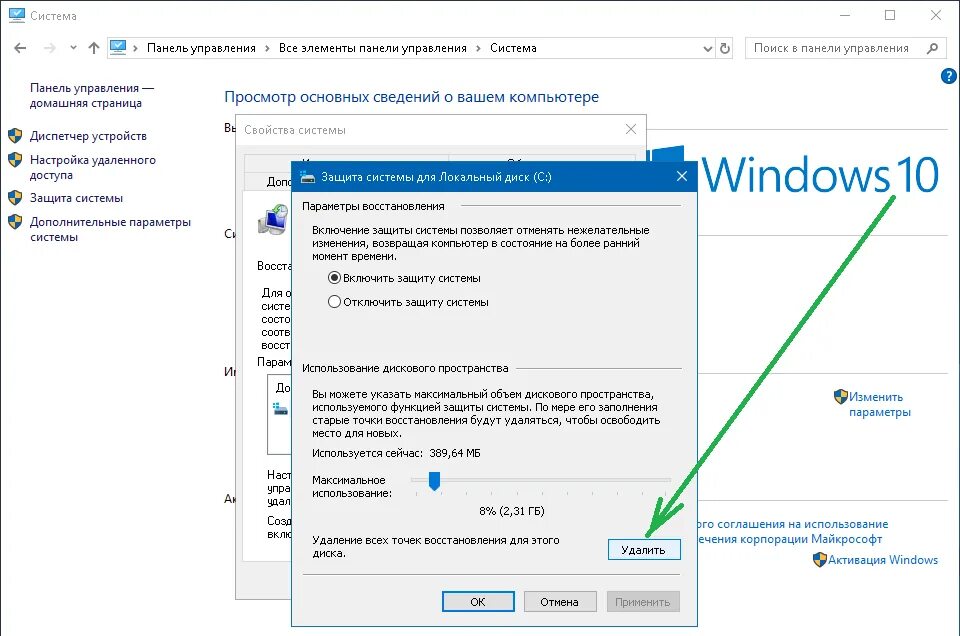960x636 pixels.
Task: Refresh the control panel page
Action: pyautogui.click(x=725, y=48)
